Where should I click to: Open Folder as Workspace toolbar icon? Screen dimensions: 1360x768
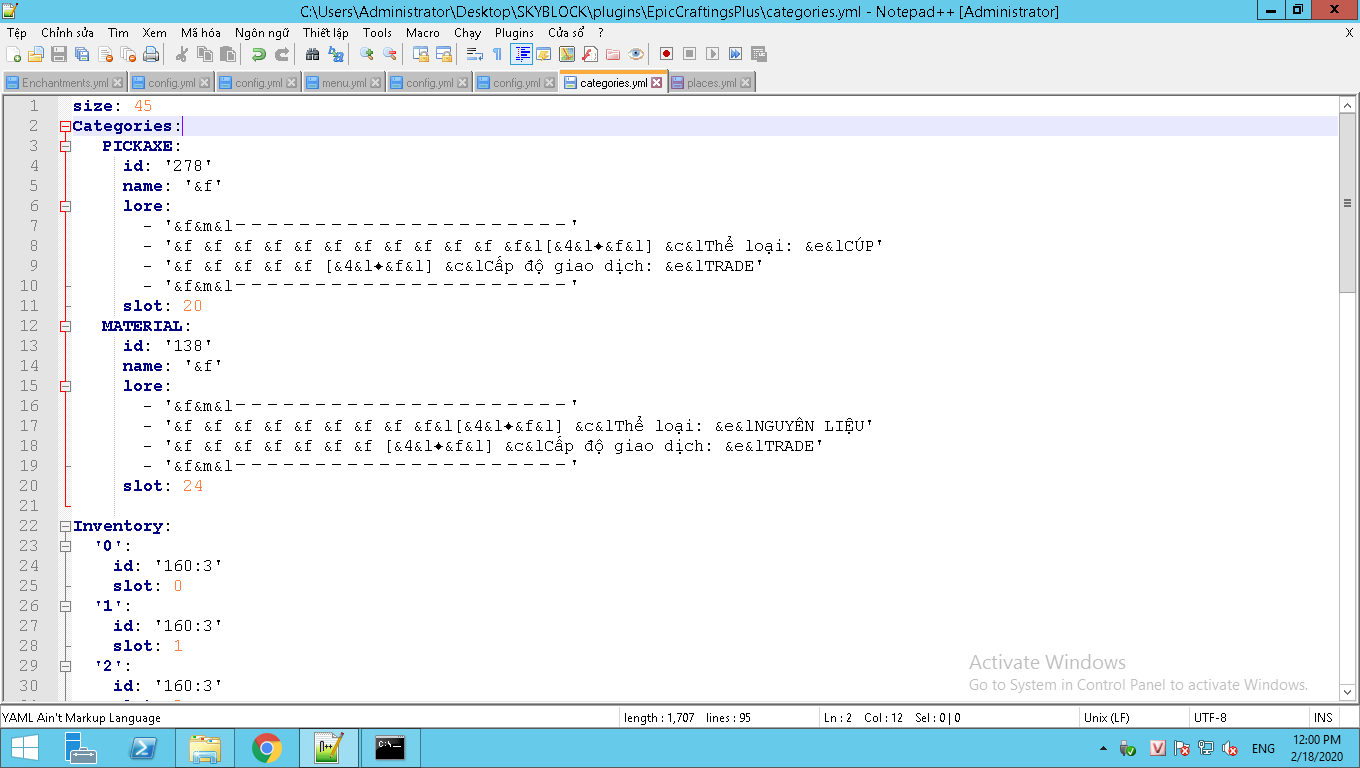click(x=613, y=54)
